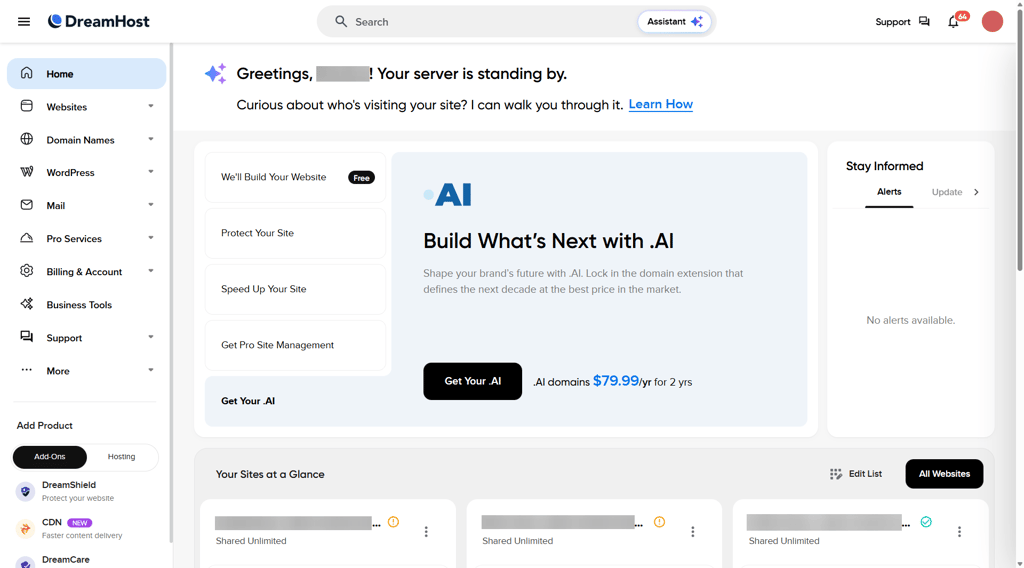Click the Mail envelope icon
1024x568 pixels.
[x=26, y=205]
